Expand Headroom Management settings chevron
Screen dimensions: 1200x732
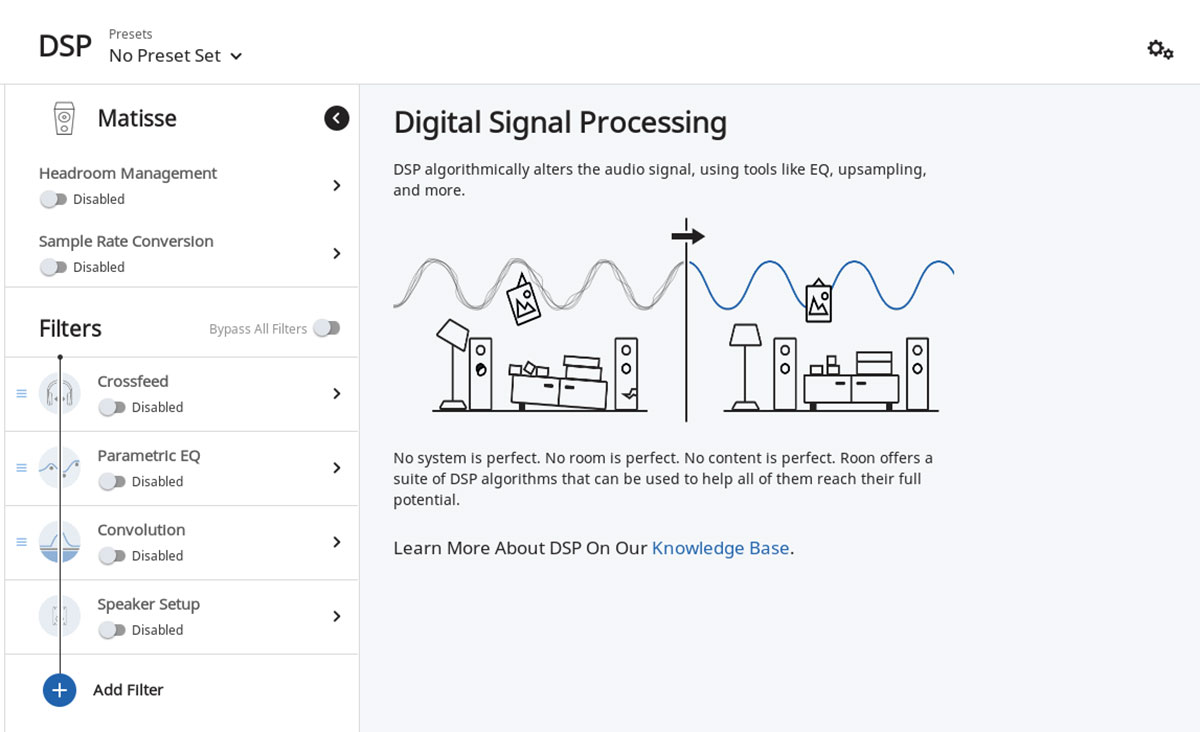coord(337,186)
